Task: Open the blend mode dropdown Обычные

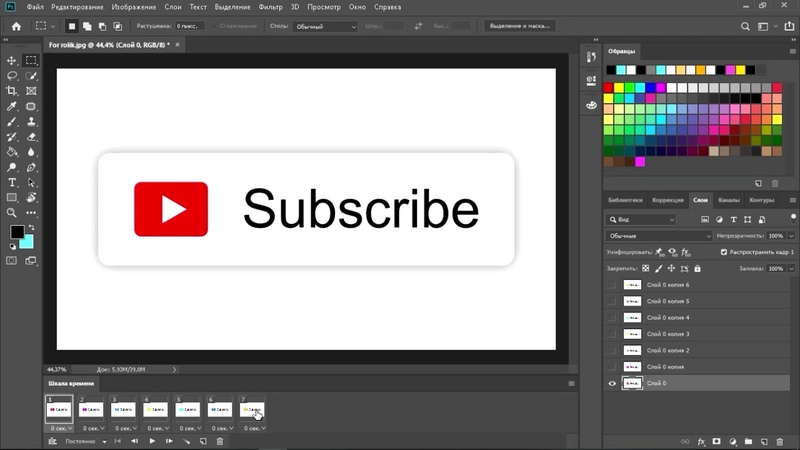Action: pos(659,236)
